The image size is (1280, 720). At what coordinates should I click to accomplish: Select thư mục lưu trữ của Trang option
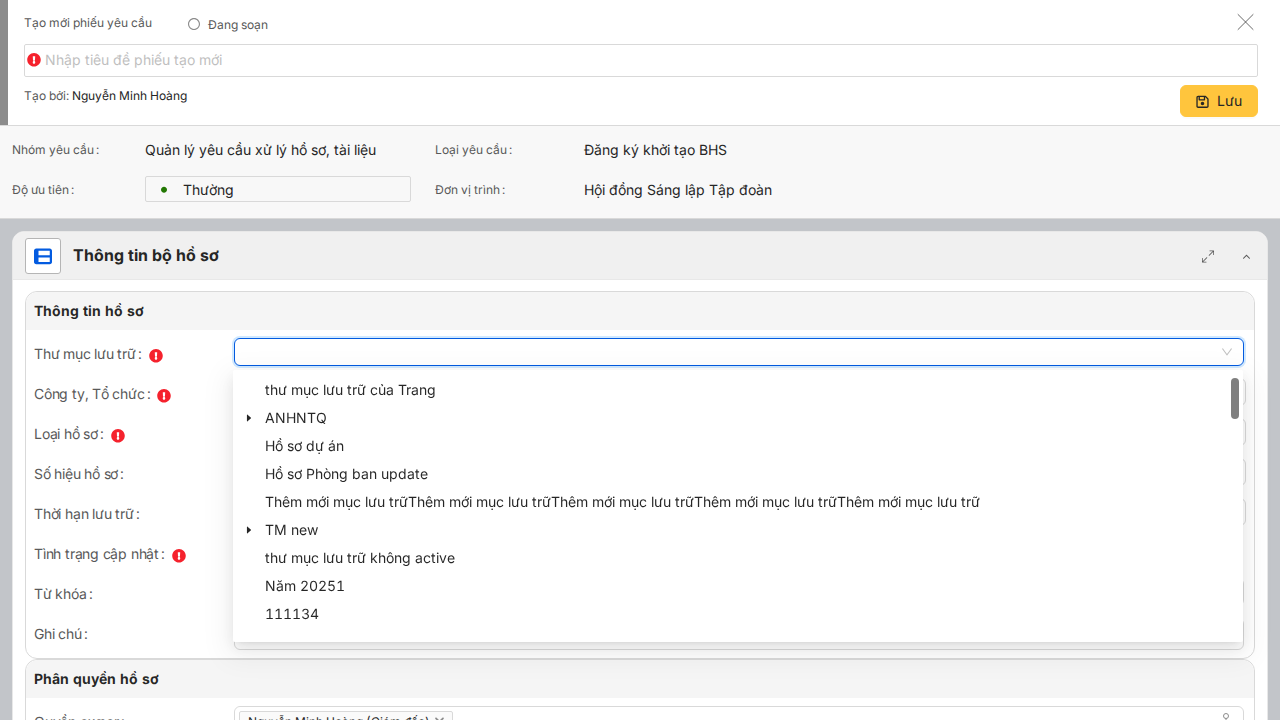pos(350,390)
